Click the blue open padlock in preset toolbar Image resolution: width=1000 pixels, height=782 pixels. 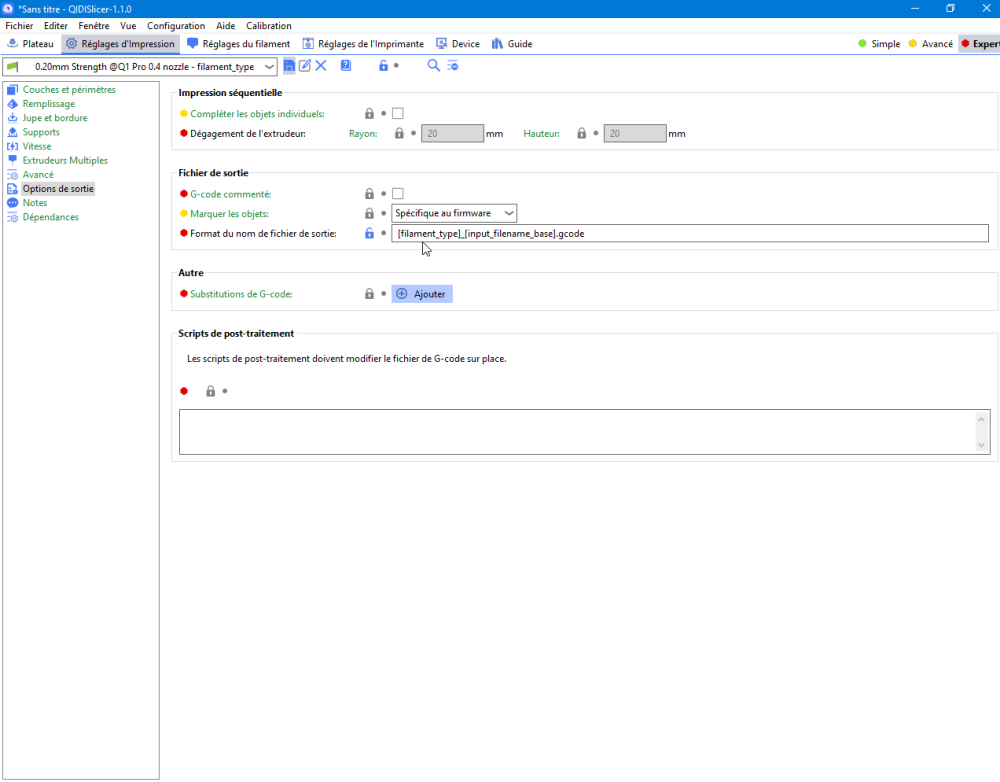pos(383,66)
